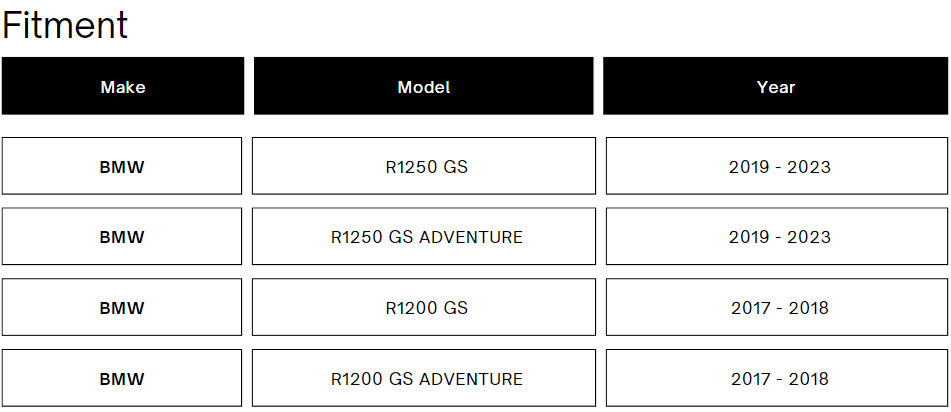Click start year 2017 in R1200 GS row
The width and height of the screenshot is (951, 412).
(753, 308)
